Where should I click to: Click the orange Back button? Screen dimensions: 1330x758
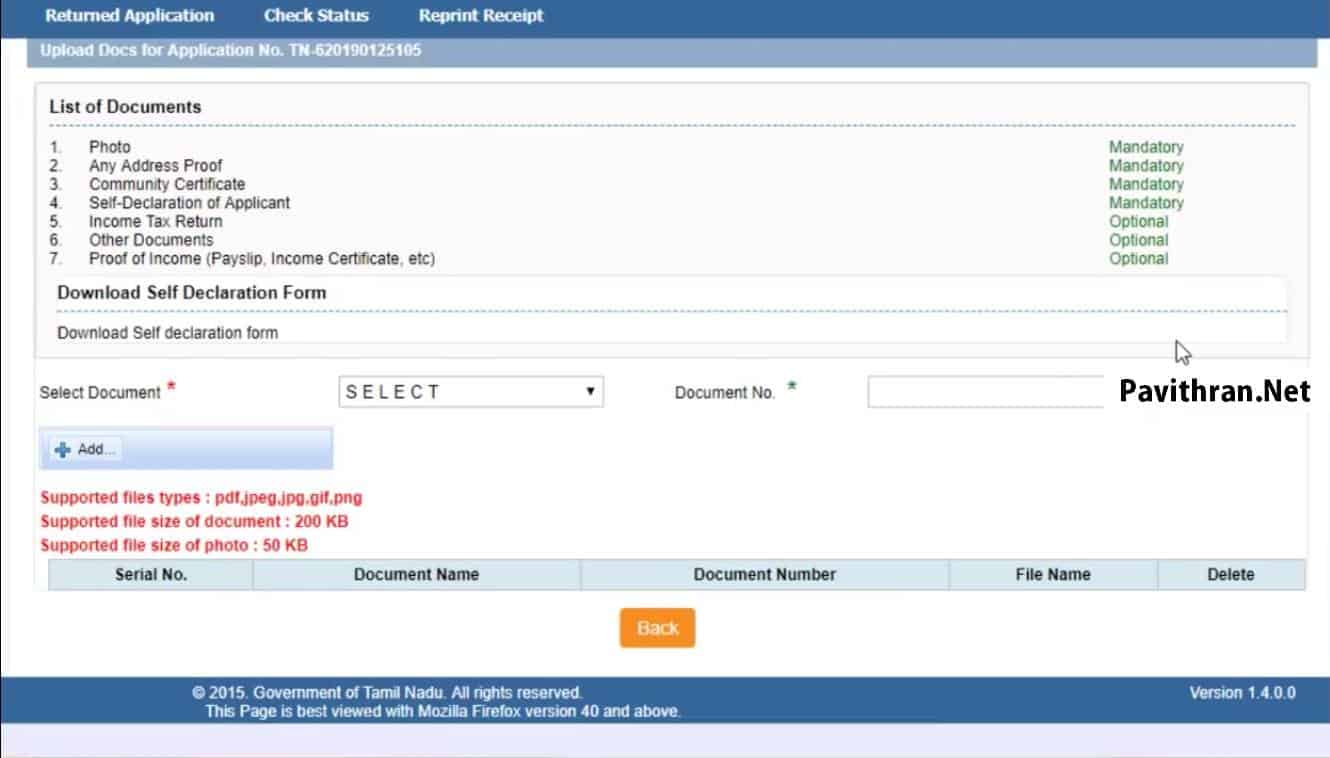[x=657, y=628]
